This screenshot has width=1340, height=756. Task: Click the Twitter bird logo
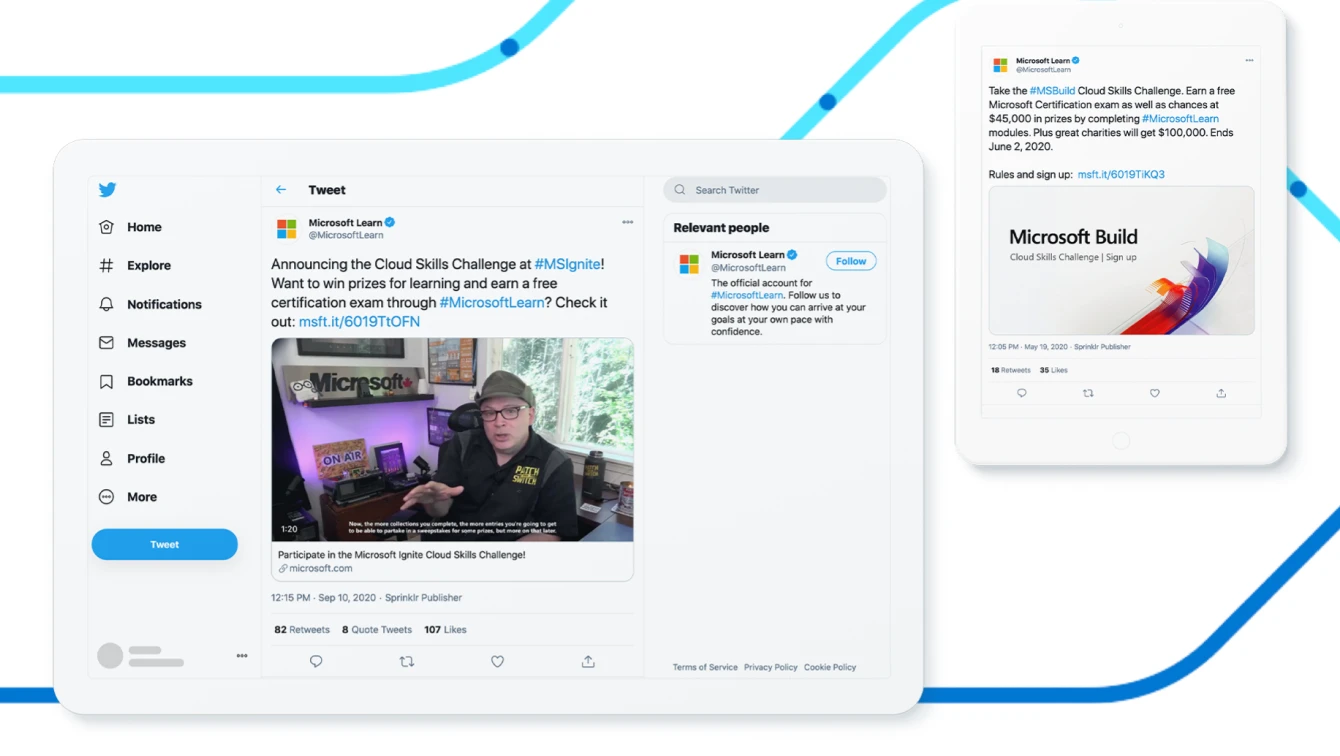[107, 189]
